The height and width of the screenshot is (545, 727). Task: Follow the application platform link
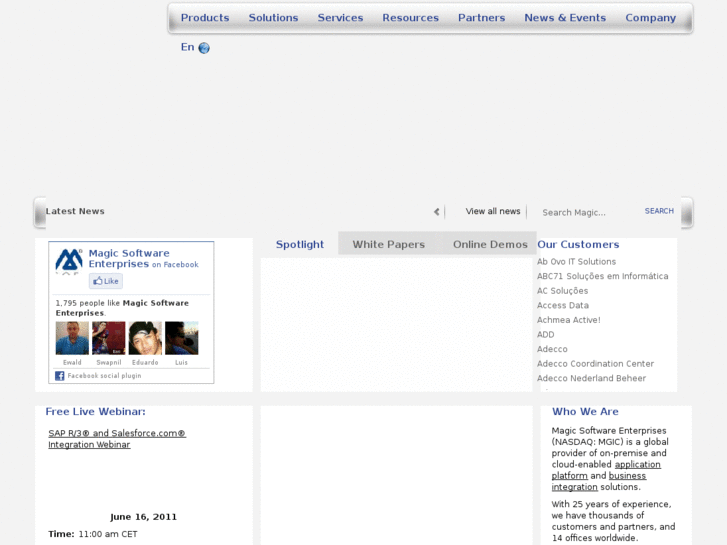tap(606, 470)
